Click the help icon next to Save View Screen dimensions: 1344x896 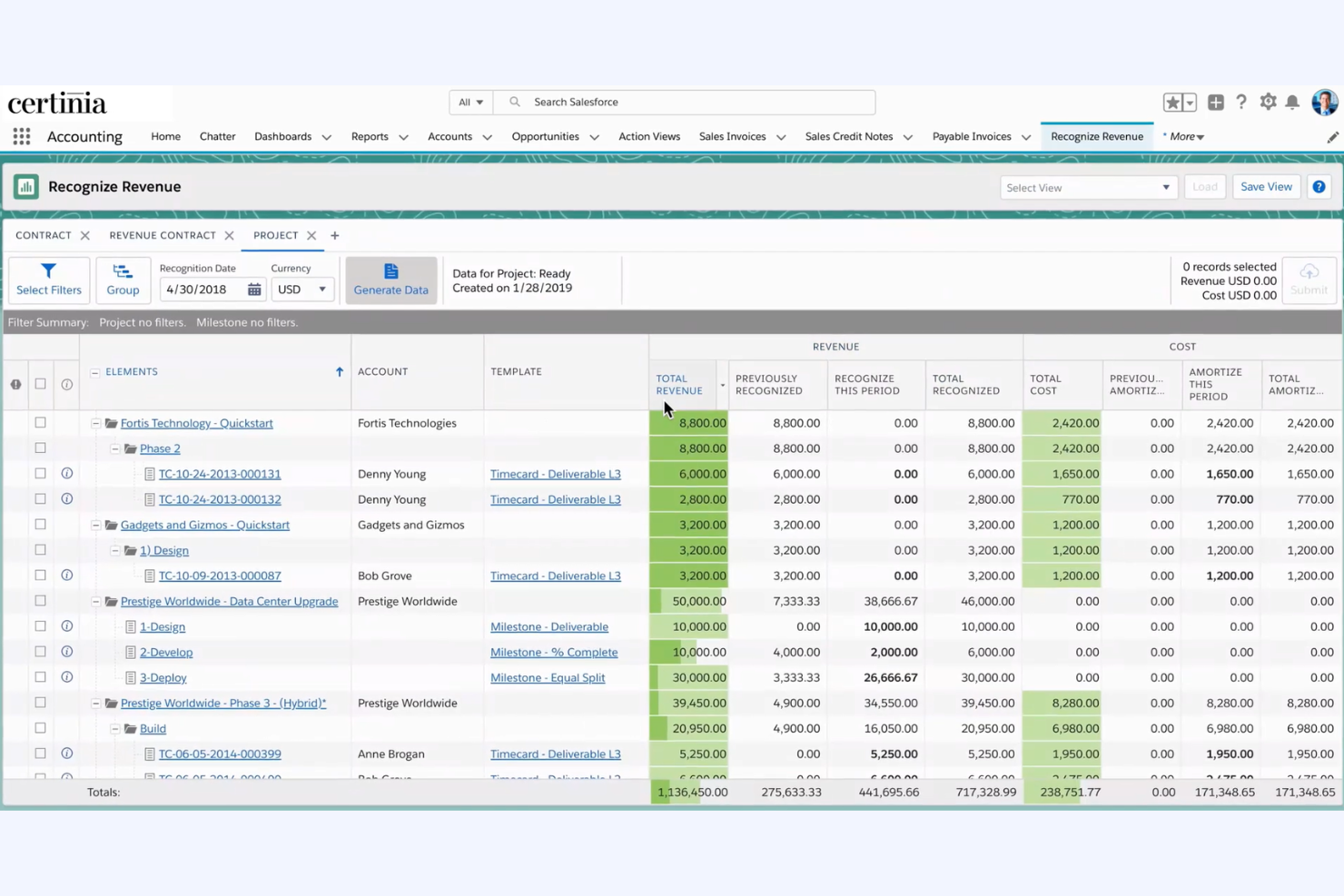coord(1319,186)
